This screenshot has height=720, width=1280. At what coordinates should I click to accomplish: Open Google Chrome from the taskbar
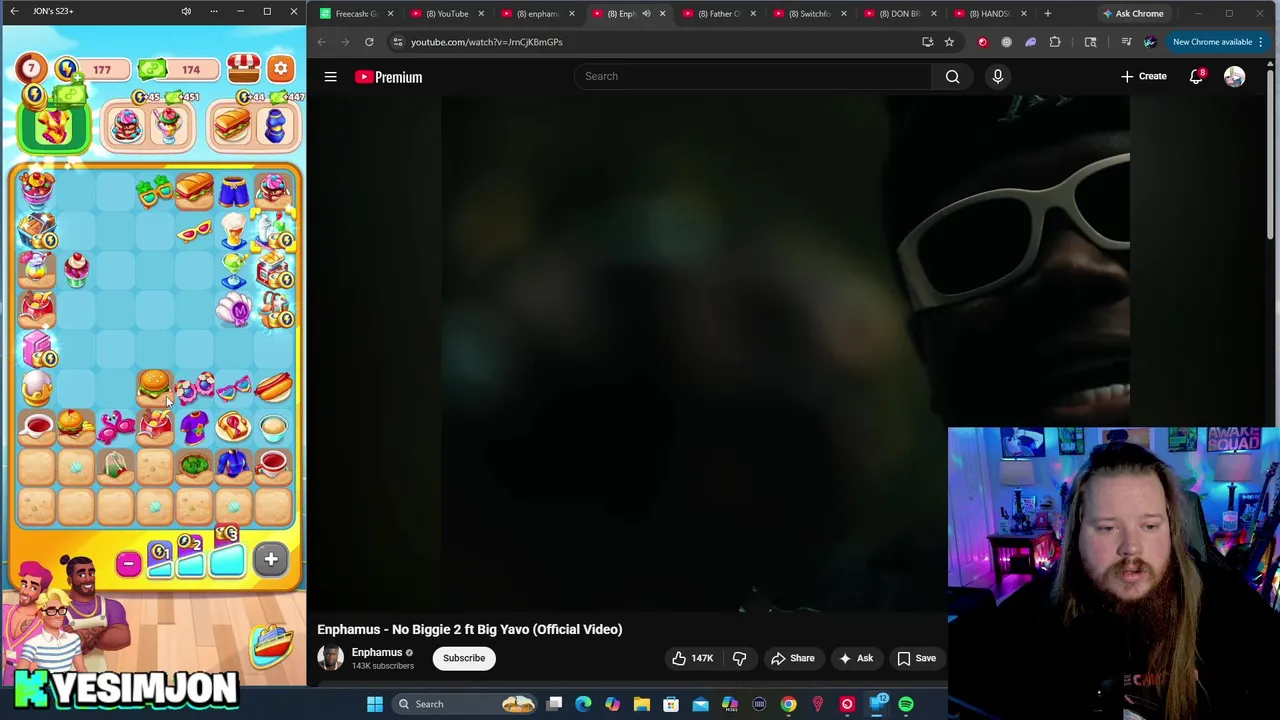789,704
